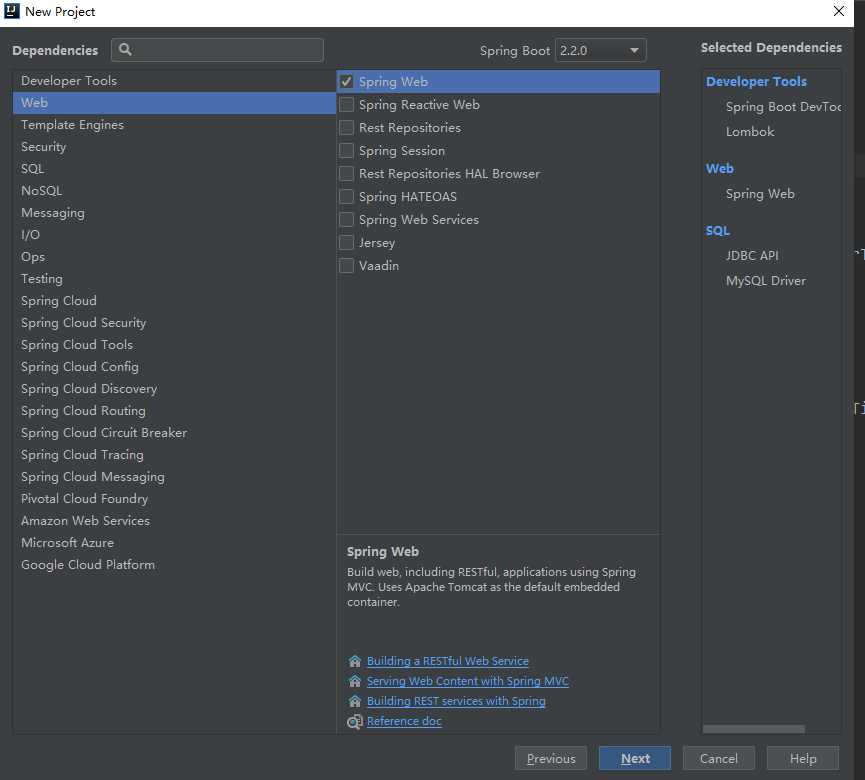Choose Pivotal Cloud Foundry category
Image resolution: width=865 pixels, height=780 pixels.
[x=174, y=499]
